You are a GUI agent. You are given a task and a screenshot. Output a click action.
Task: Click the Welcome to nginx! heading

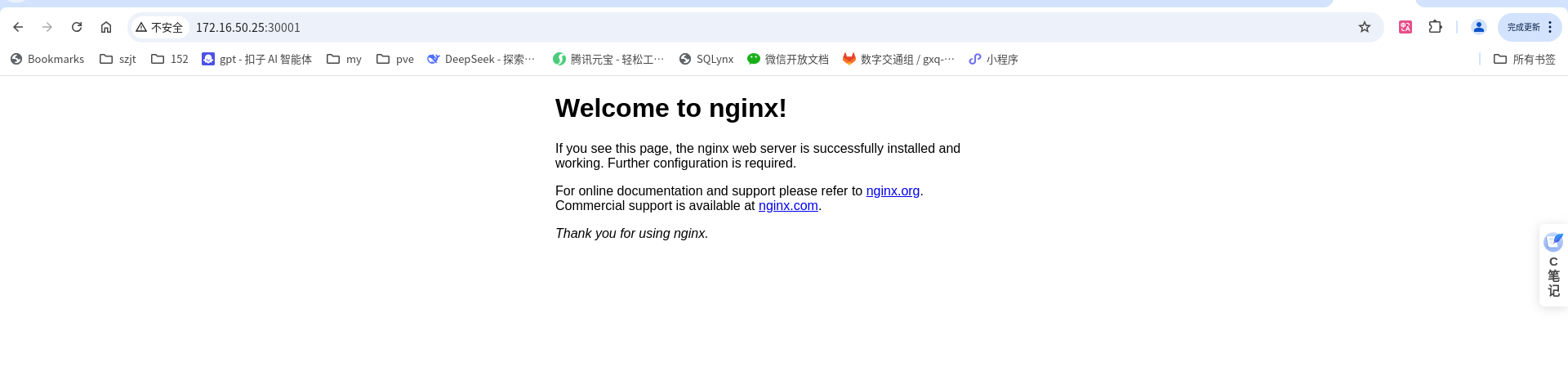coord(671,108)
